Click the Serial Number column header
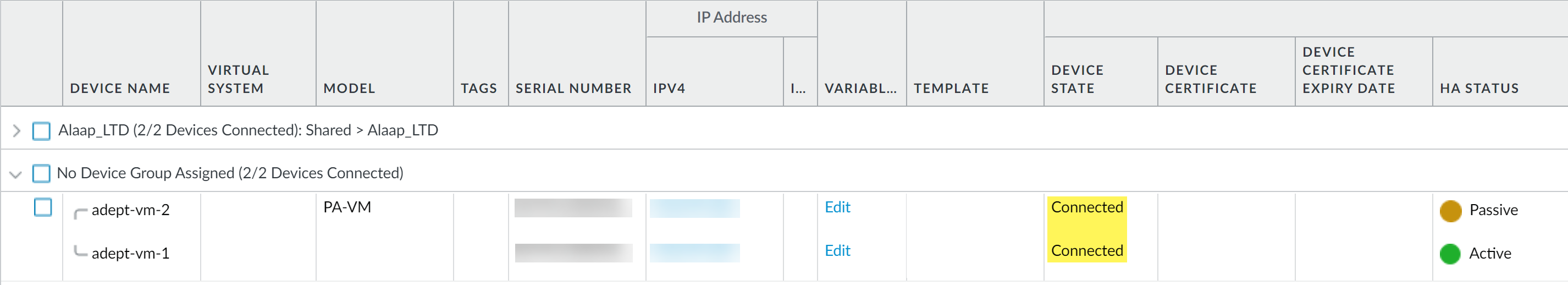The width and height of the screenshot is (1568, 285). point(573,88)
